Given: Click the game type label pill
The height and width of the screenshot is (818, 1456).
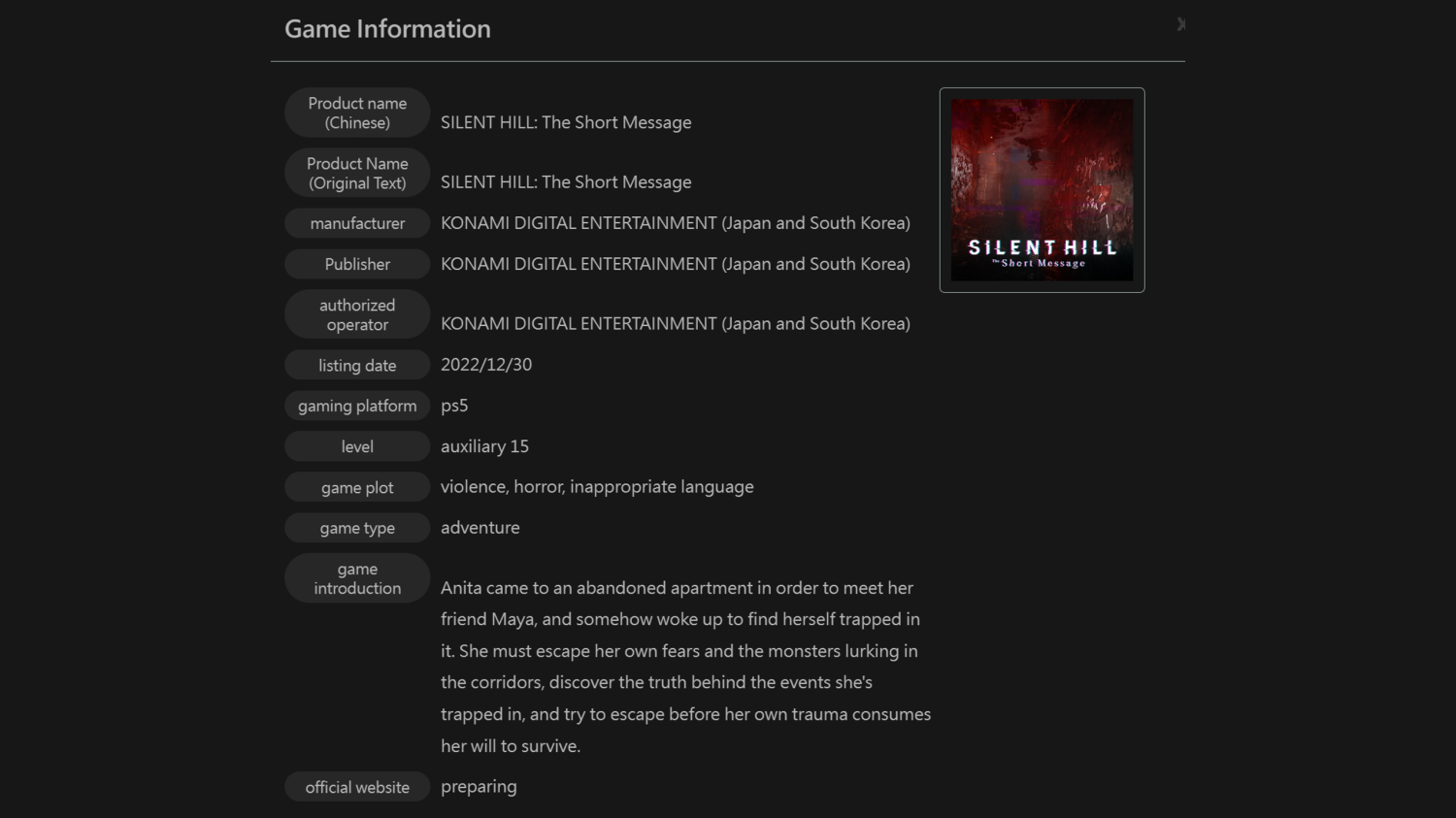Looking at the screenshot, I should 356,527.
